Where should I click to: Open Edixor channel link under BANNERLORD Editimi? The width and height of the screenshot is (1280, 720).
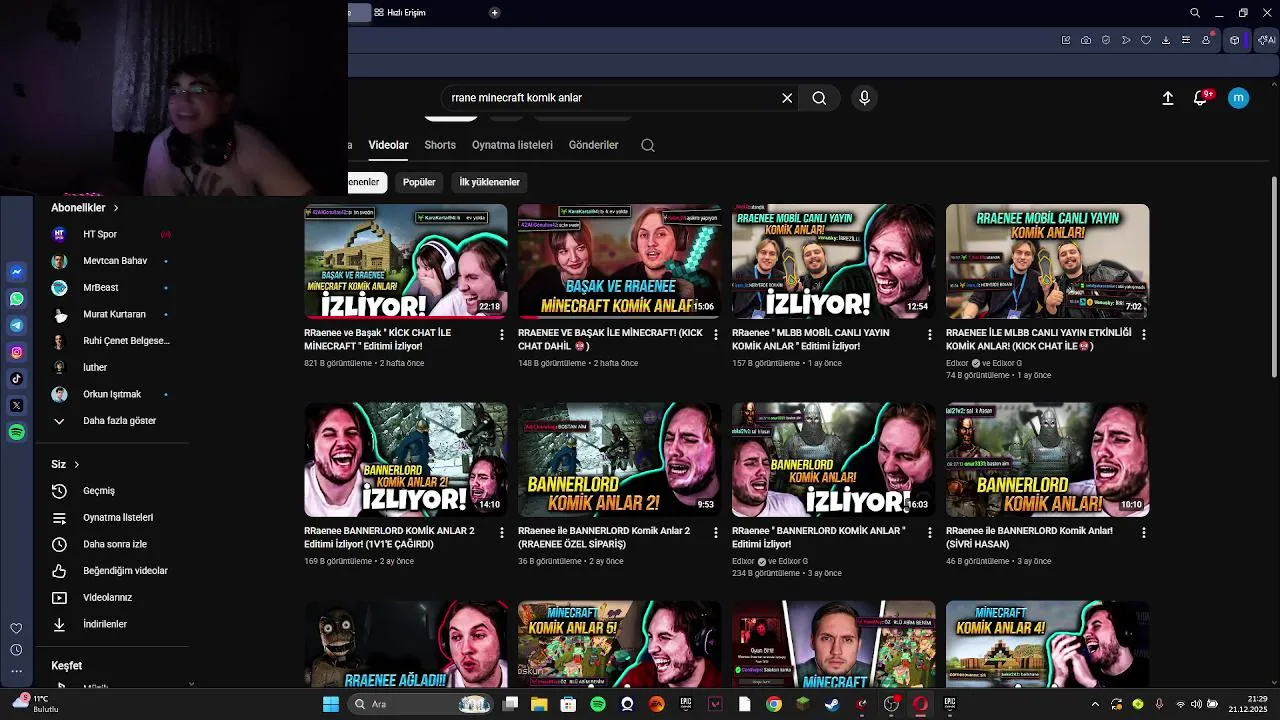[743, 562]
